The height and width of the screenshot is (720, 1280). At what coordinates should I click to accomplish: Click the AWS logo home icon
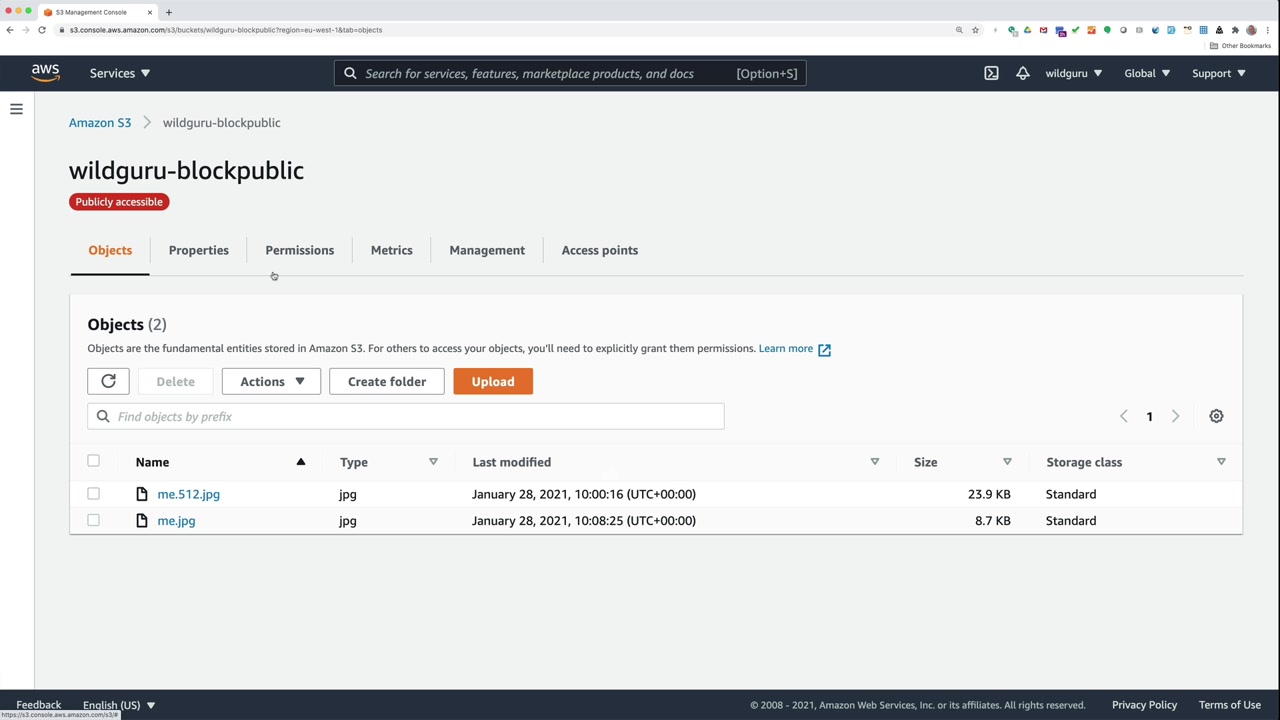45,73
